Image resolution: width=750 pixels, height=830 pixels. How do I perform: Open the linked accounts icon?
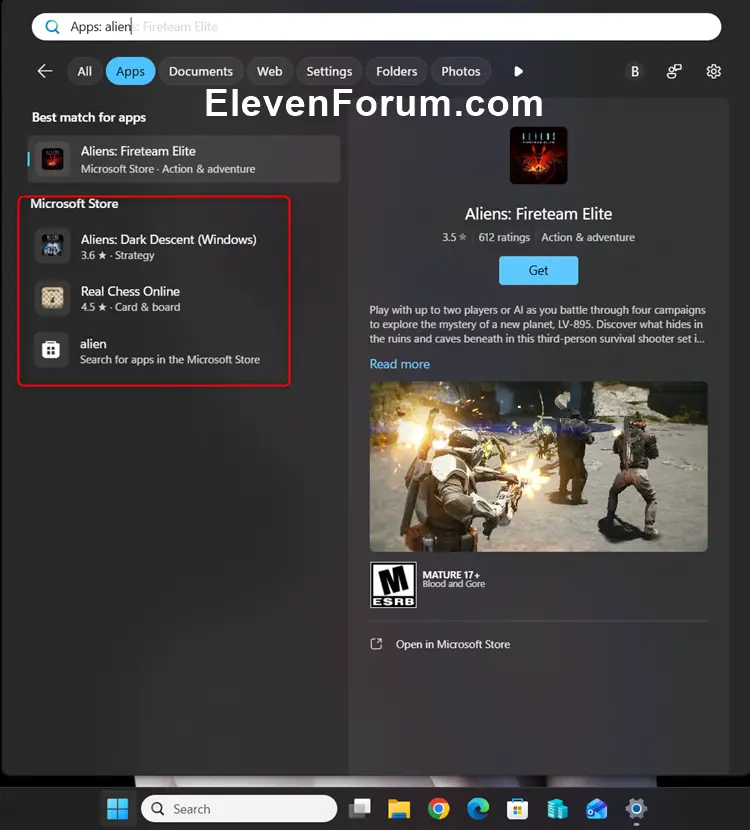point(674,71)
